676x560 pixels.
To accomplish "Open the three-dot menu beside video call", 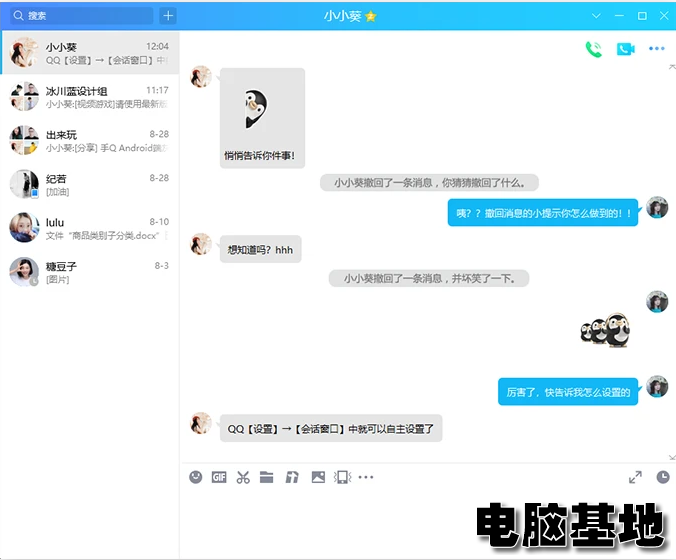I will click(x=657, y=49).
